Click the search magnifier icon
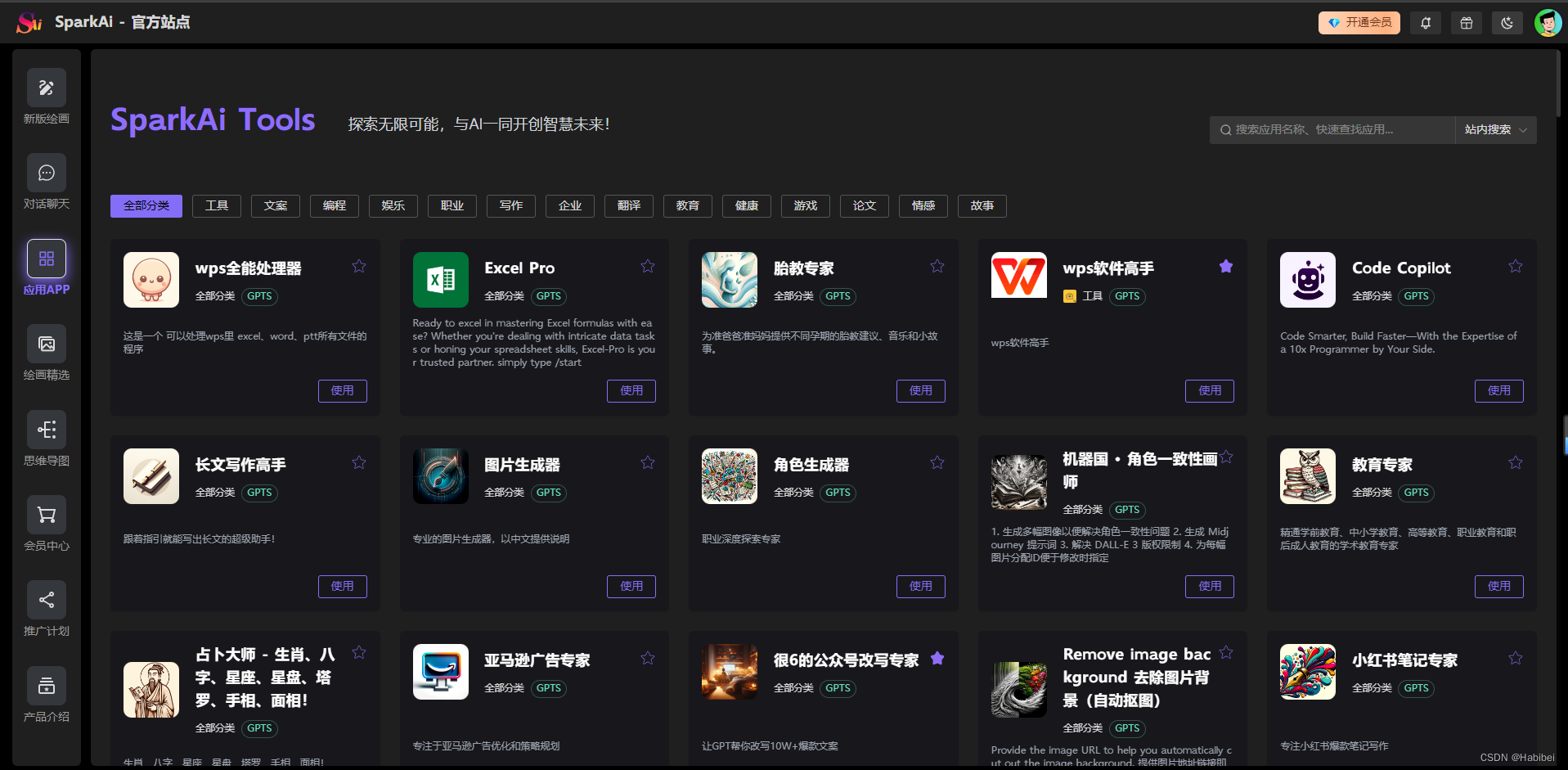This screenshot has height=770, width=1568. (x=1225, y=130)
